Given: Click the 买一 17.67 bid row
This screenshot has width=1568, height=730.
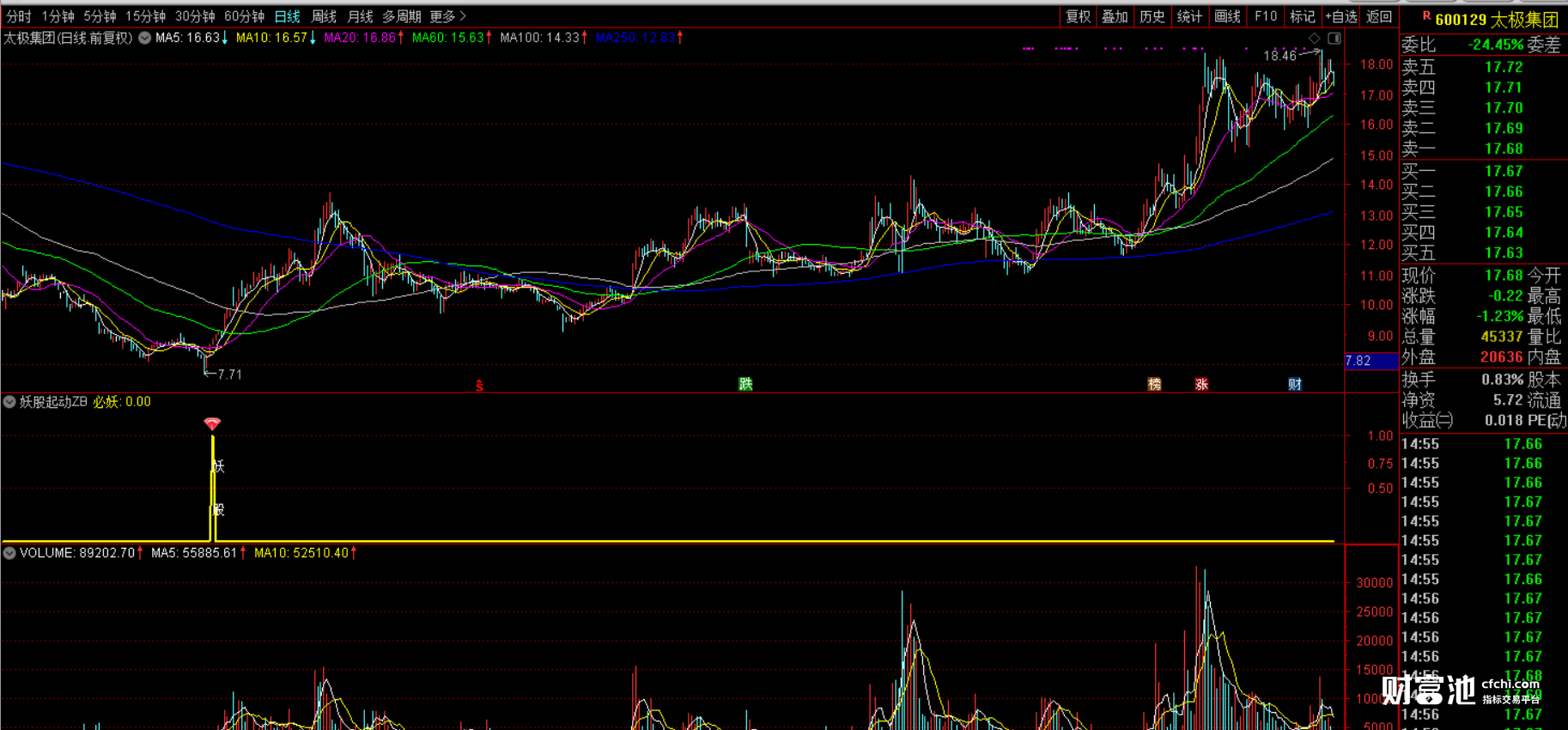Looking at the screenshot, I should point(1483,172).
